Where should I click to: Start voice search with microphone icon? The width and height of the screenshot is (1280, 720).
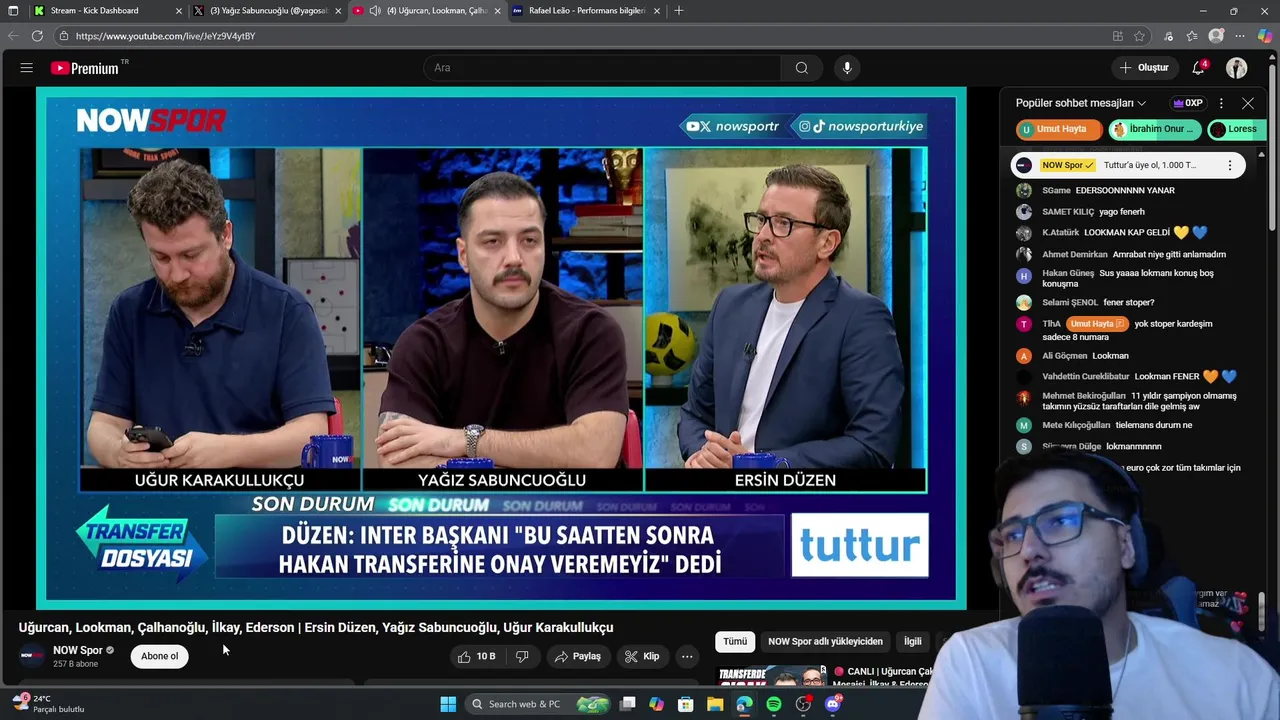click(847, 68)
